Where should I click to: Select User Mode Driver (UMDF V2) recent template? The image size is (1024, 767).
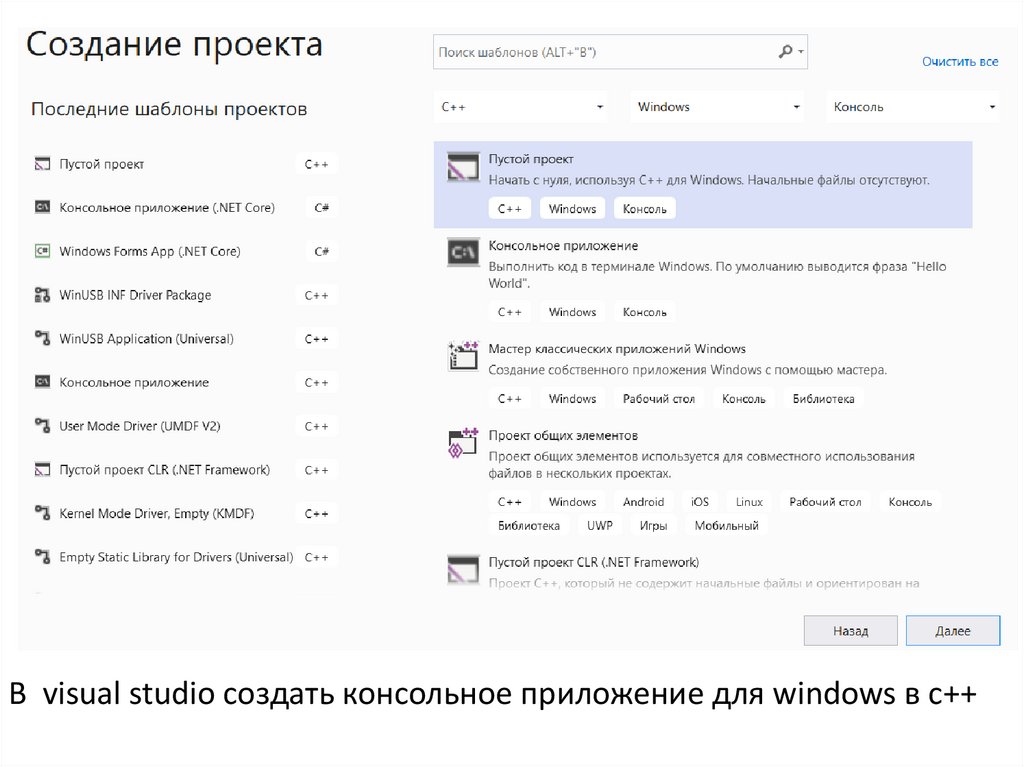140,426
